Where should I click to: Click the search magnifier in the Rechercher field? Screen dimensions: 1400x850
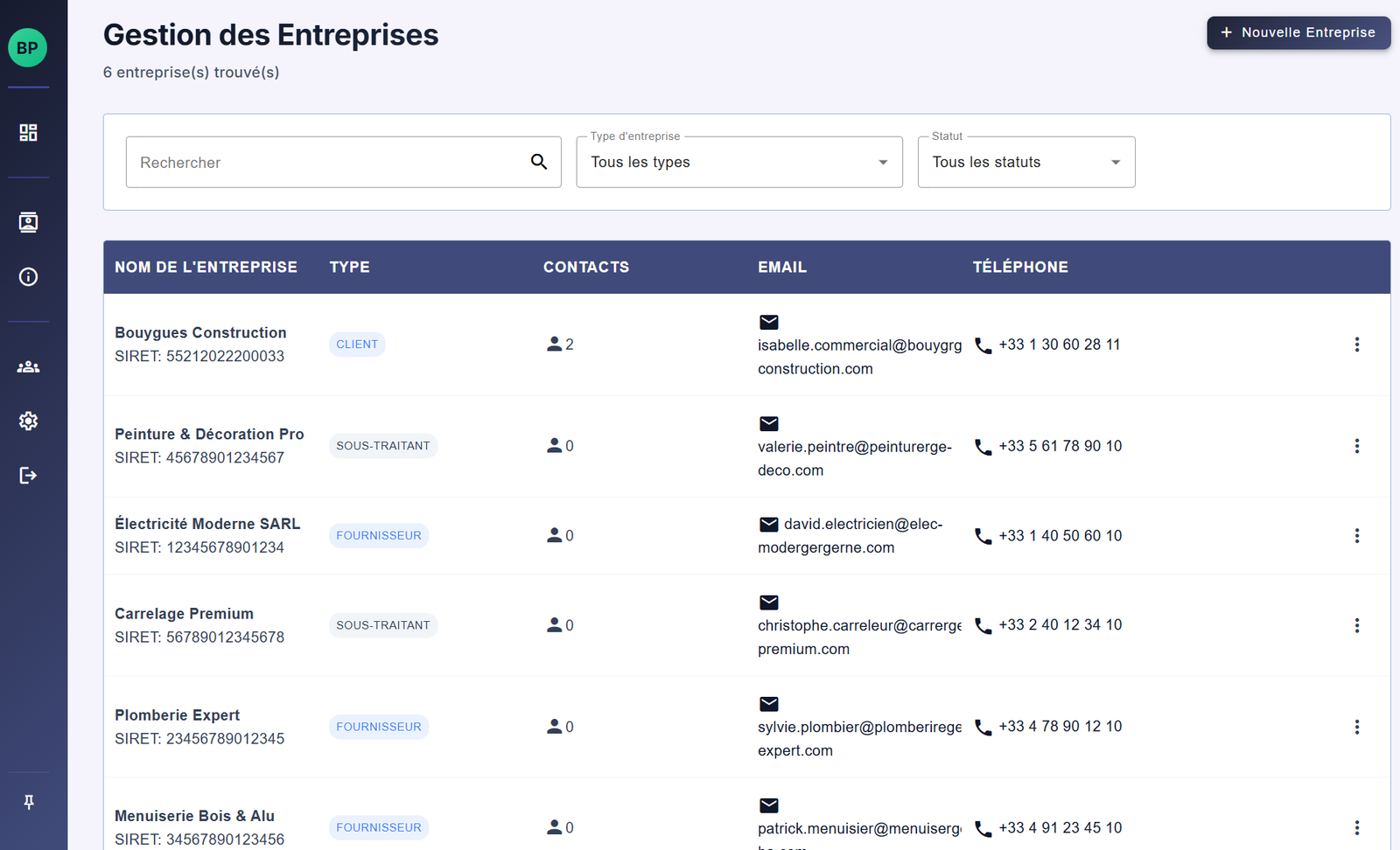[x=539, y=162]
